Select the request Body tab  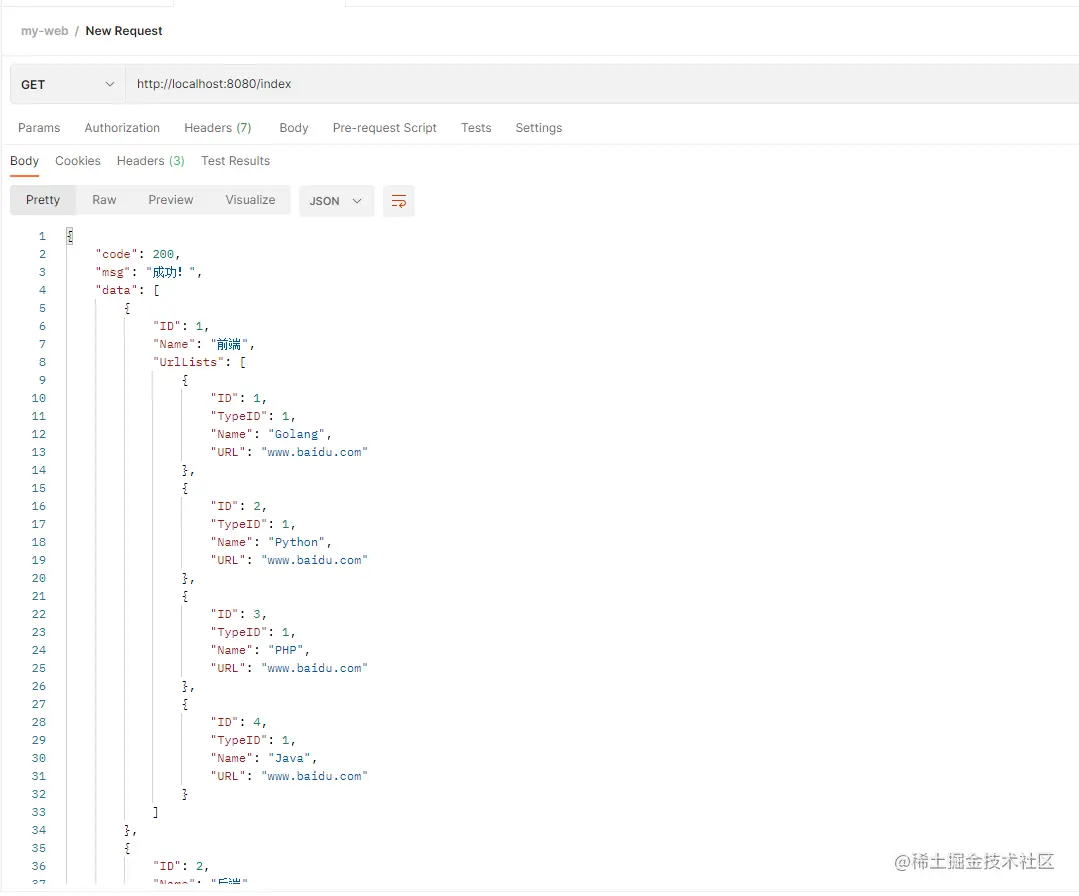pos(294,128)
